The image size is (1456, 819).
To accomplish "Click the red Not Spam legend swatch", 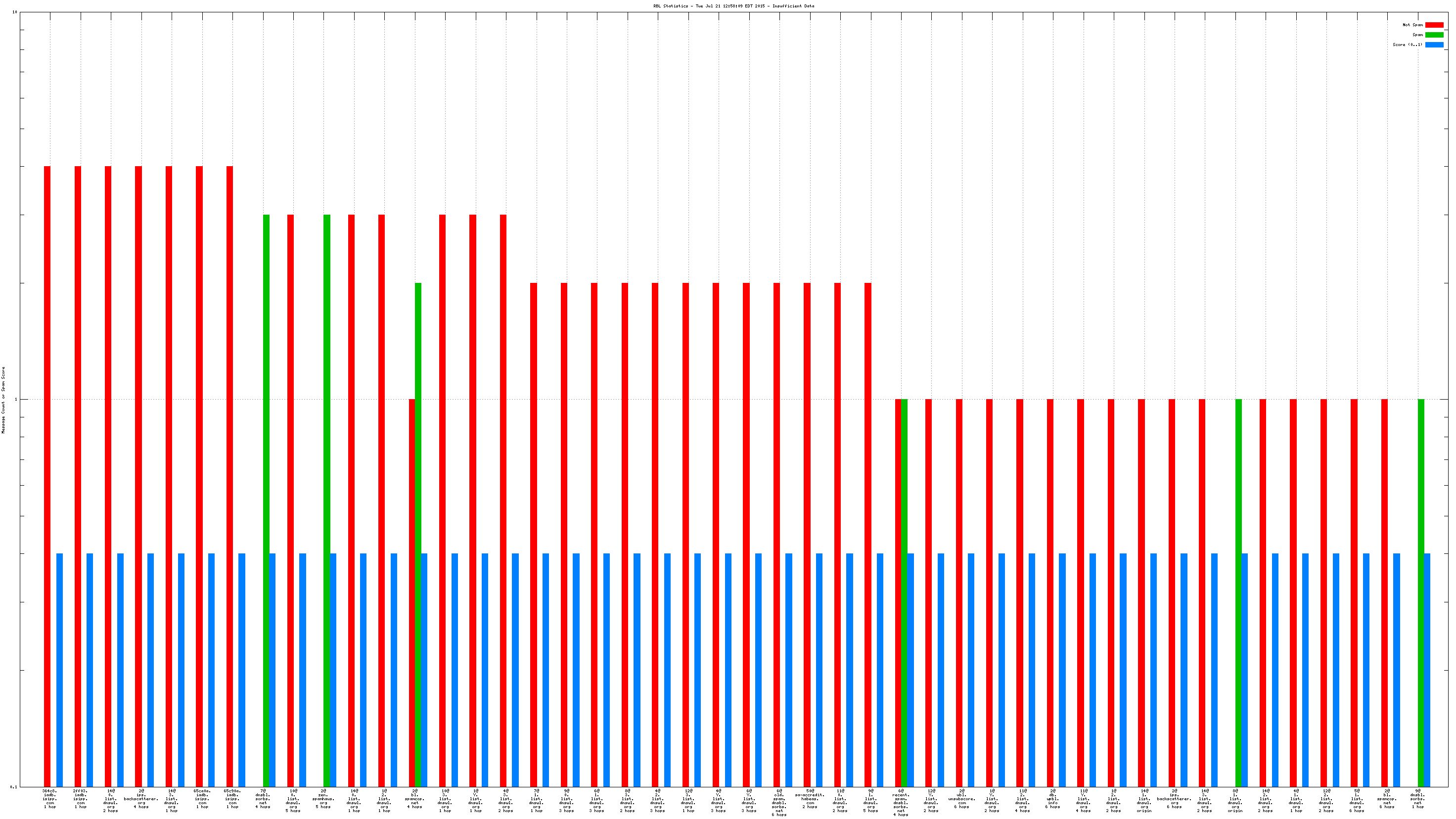I will click(1434, 25).
